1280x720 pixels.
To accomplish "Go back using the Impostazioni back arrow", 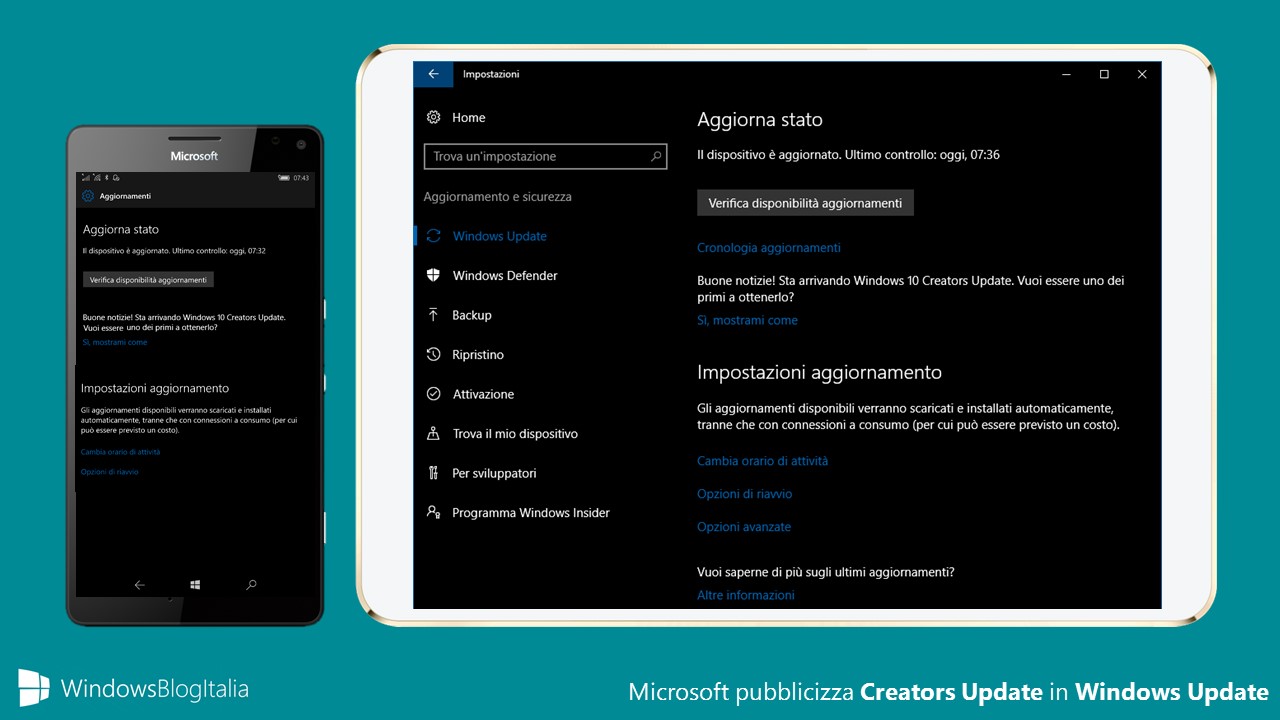I will click(x=433, y=74).
